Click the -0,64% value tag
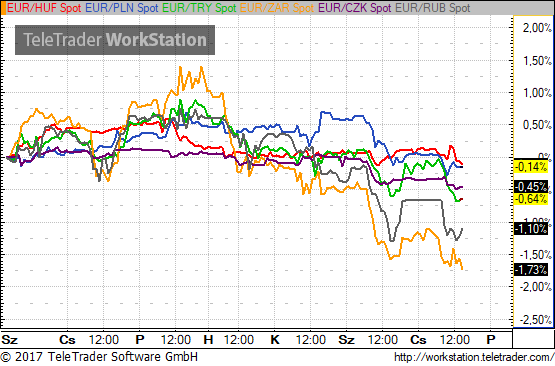 (531, 199)
